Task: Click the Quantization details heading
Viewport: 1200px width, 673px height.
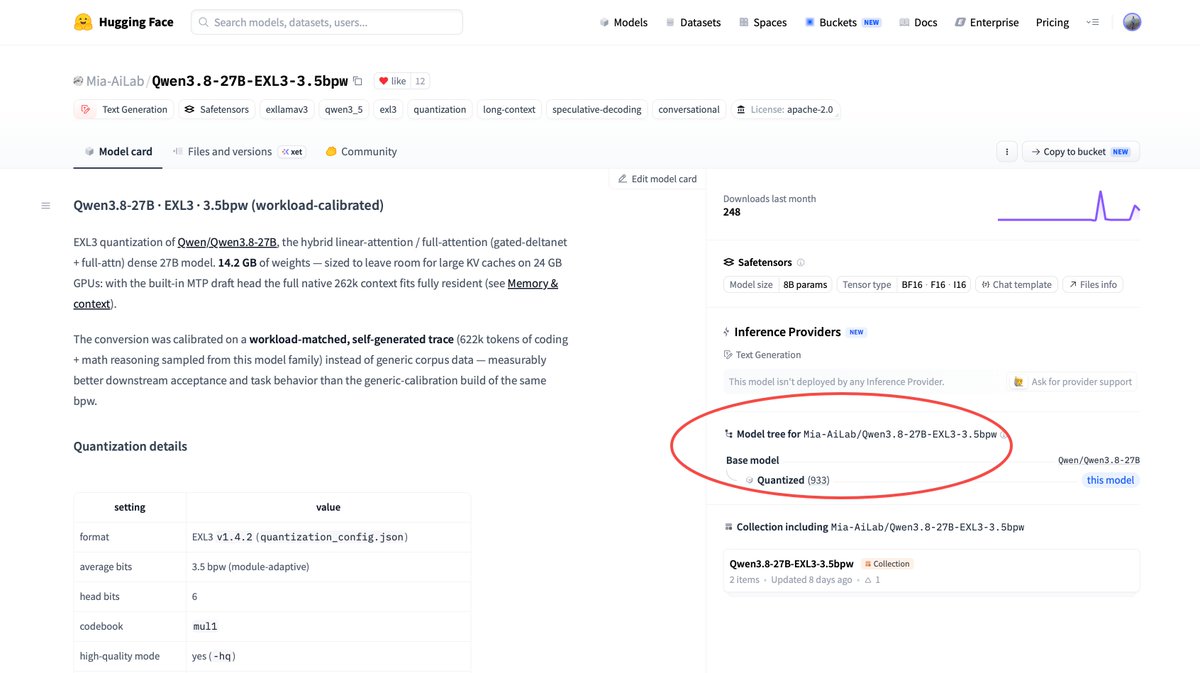Action: click(130, 446)
